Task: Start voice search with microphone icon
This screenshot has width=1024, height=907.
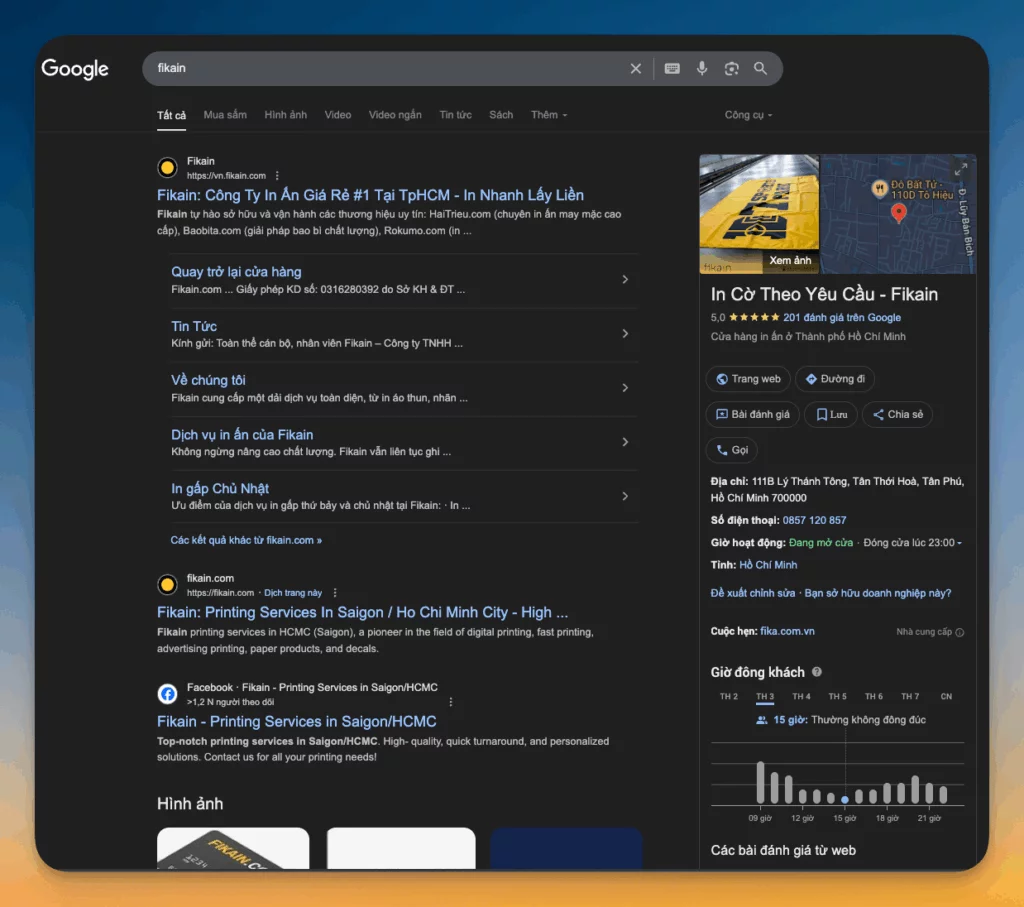Action: [x=701, y=69]
